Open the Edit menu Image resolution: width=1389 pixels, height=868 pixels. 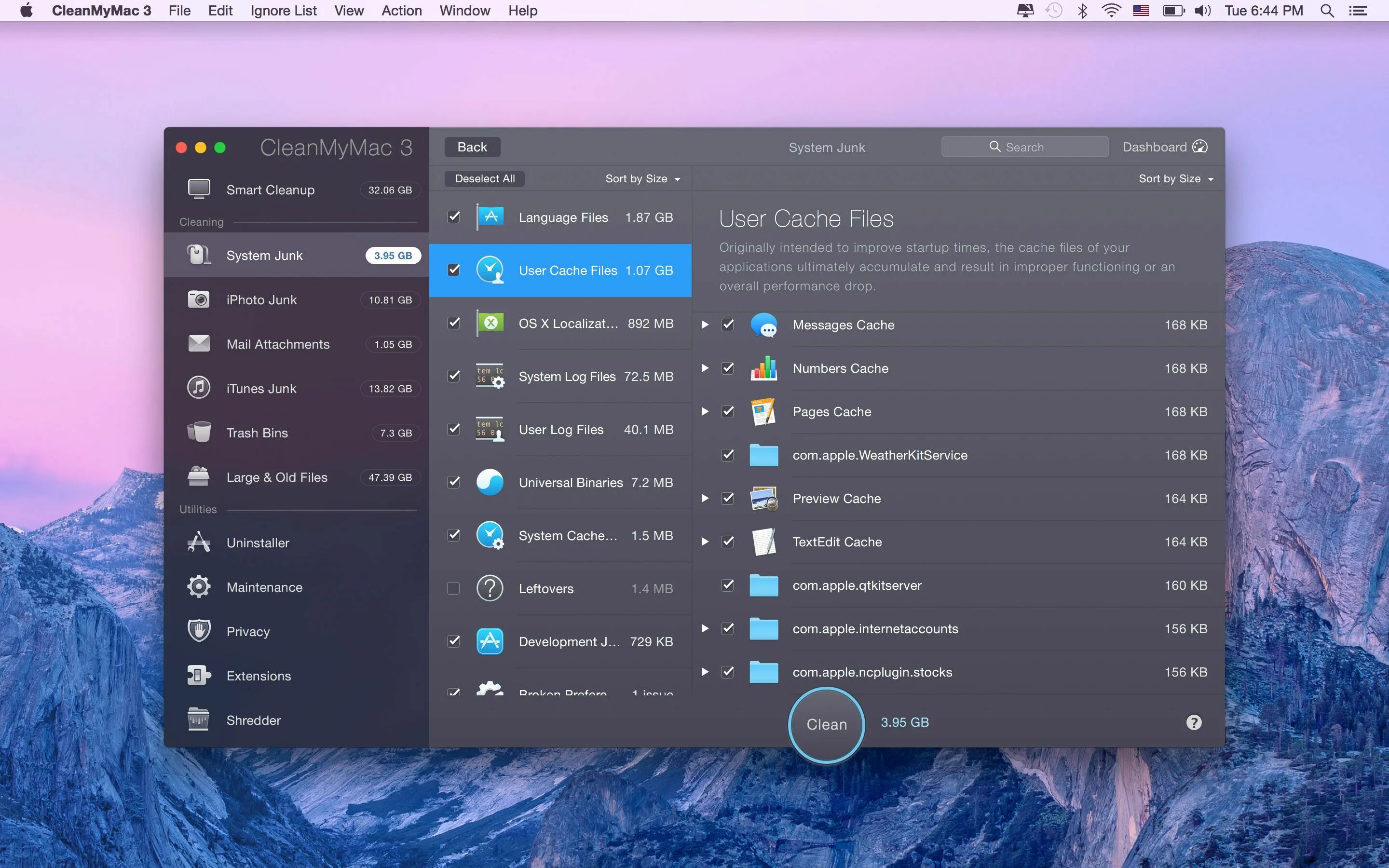[x=220, y=11]
